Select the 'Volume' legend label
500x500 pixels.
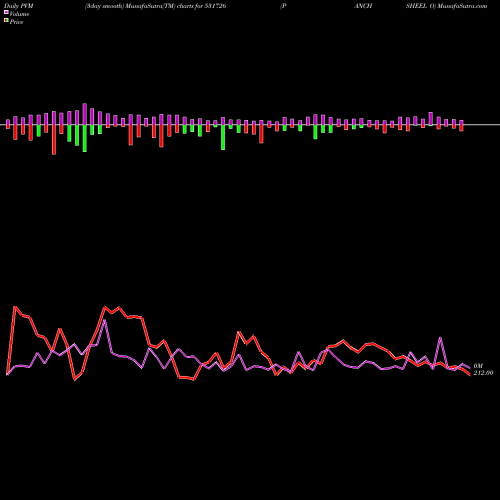coord(19,14)
